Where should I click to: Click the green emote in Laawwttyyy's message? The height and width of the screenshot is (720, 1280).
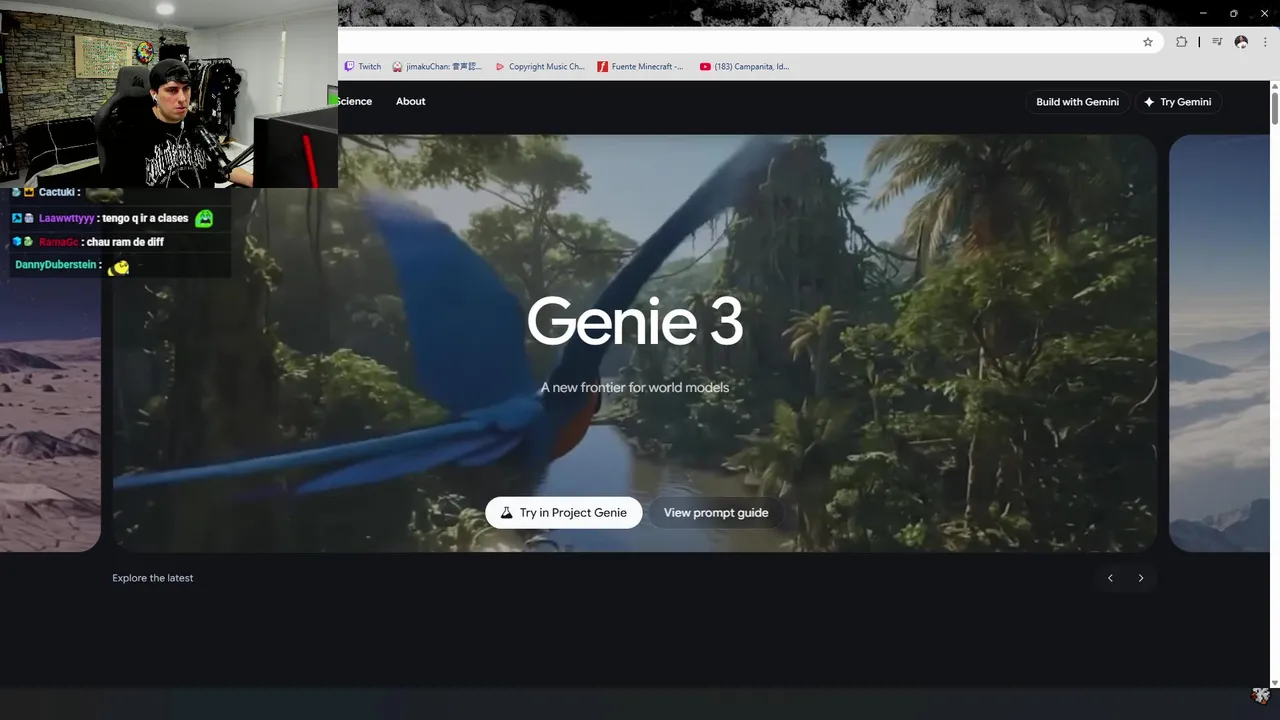coord(204,218)
